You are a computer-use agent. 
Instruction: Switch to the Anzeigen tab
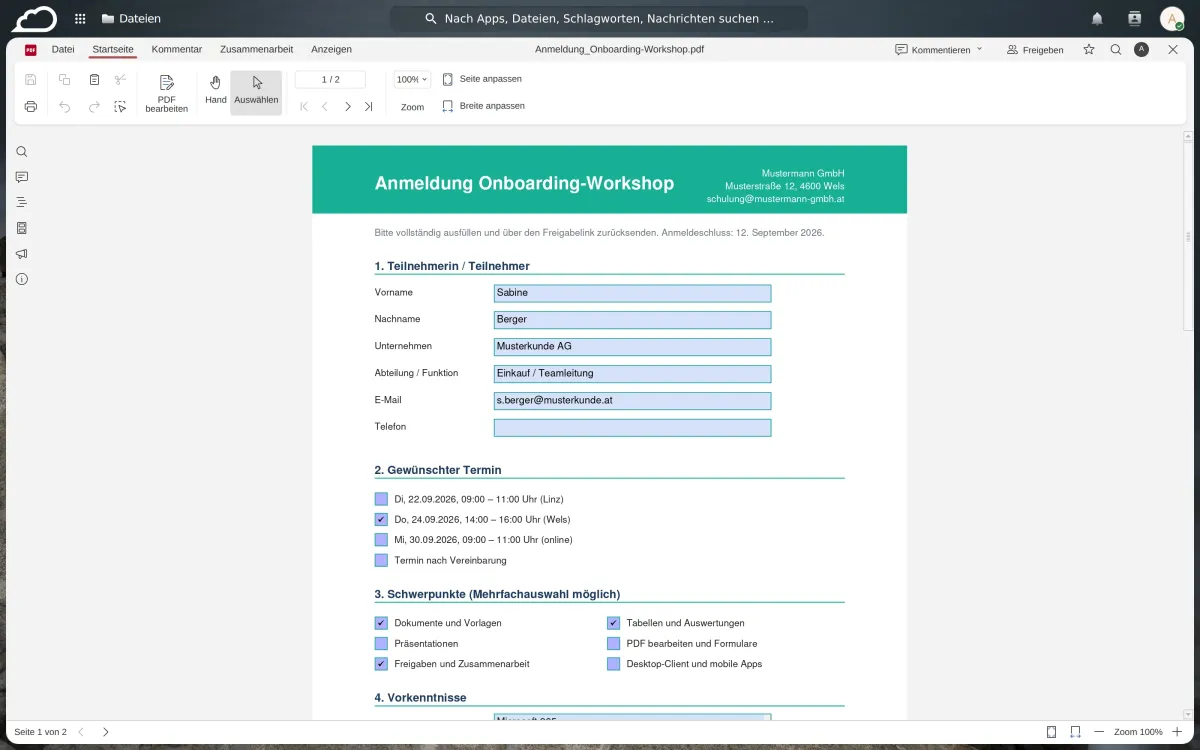[331, 49]
